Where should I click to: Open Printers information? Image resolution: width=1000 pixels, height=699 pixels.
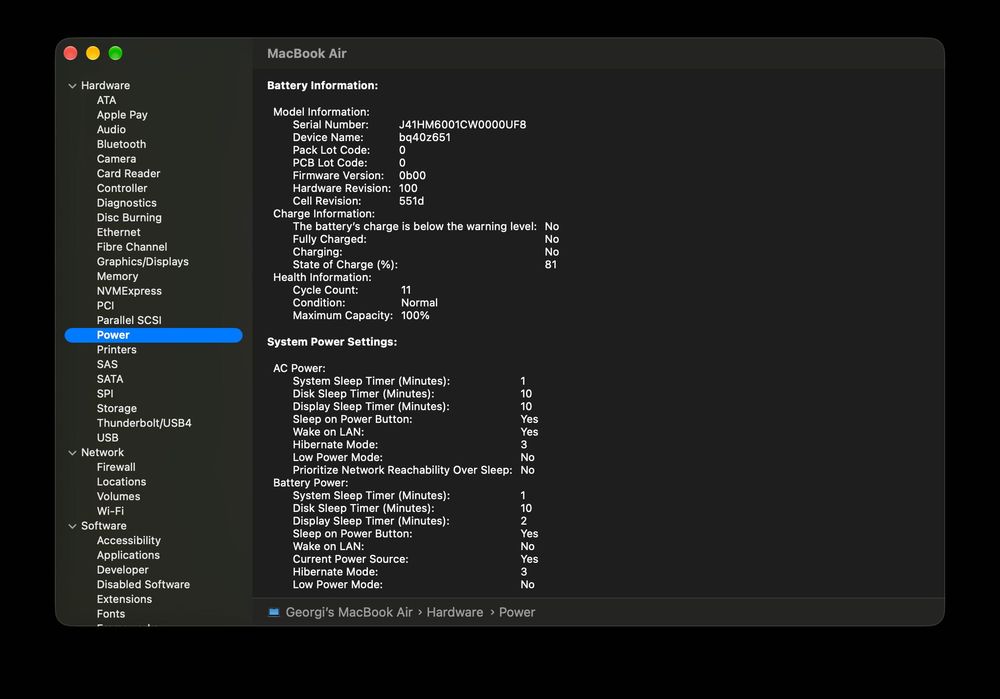pyautogui.click(x=117, y=350)
